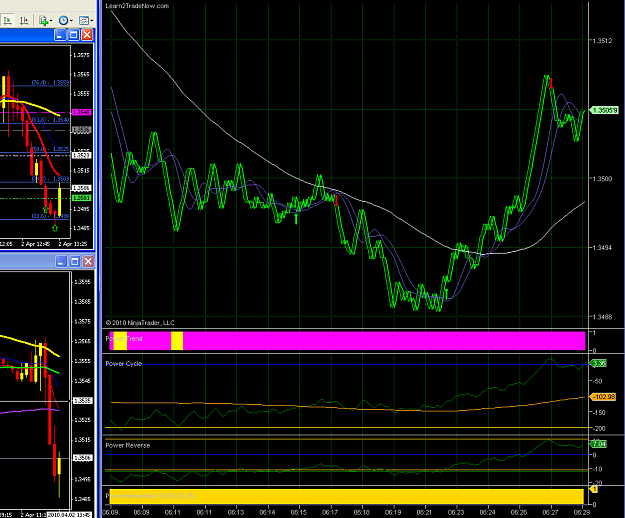The height and width of the screenshot is (518, 625).
Task: Click the 1.3535 price tag in lower chart
Action: pyautogui.click(x=82, y=400)
